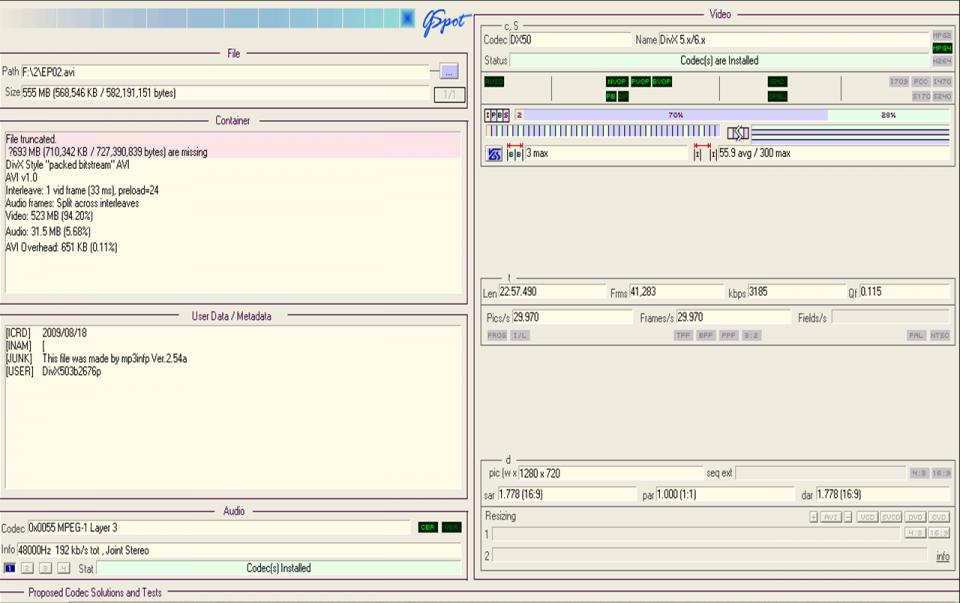Click the VBR audio bitrate indicator

pos(451,527)
